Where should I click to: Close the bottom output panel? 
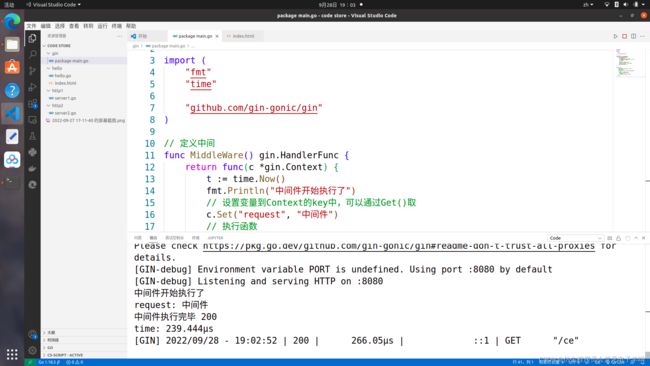coord(643,238)
